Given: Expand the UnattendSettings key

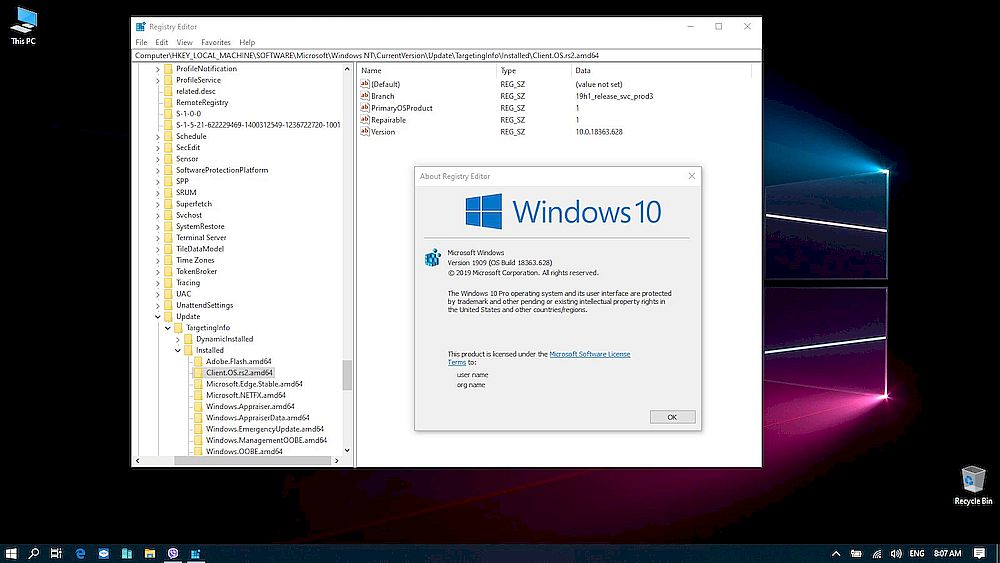Looking at the screenshot, I should click(158, 305).
